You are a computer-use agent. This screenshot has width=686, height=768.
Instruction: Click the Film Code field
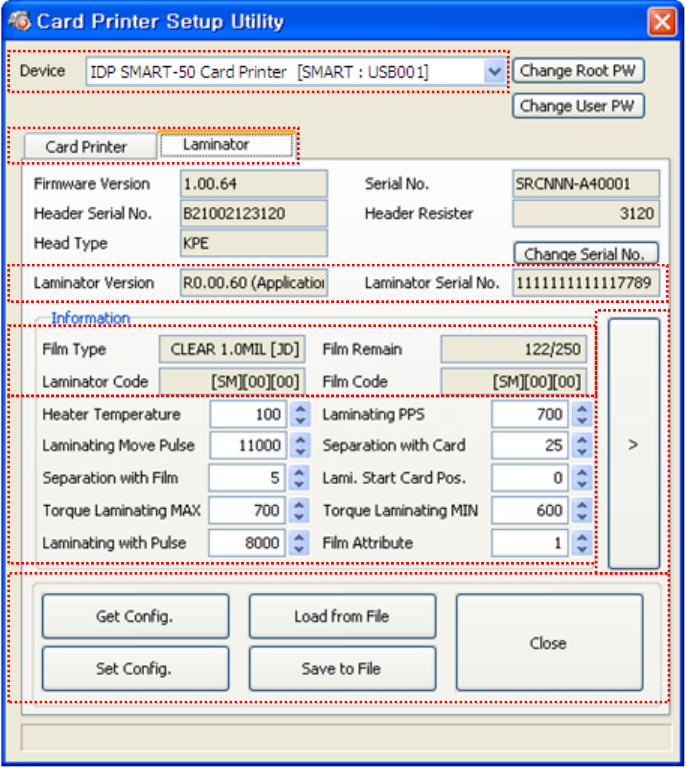[514, 382]
